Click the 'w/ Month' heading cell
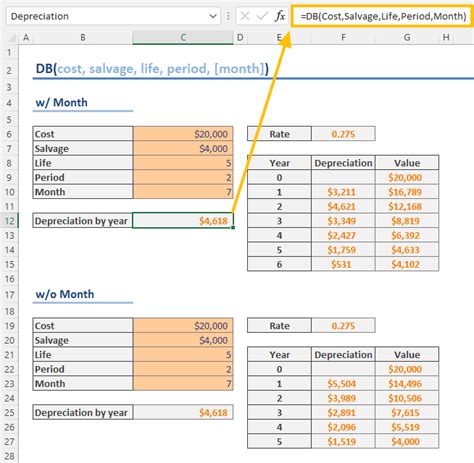 (x=83, y=103)
